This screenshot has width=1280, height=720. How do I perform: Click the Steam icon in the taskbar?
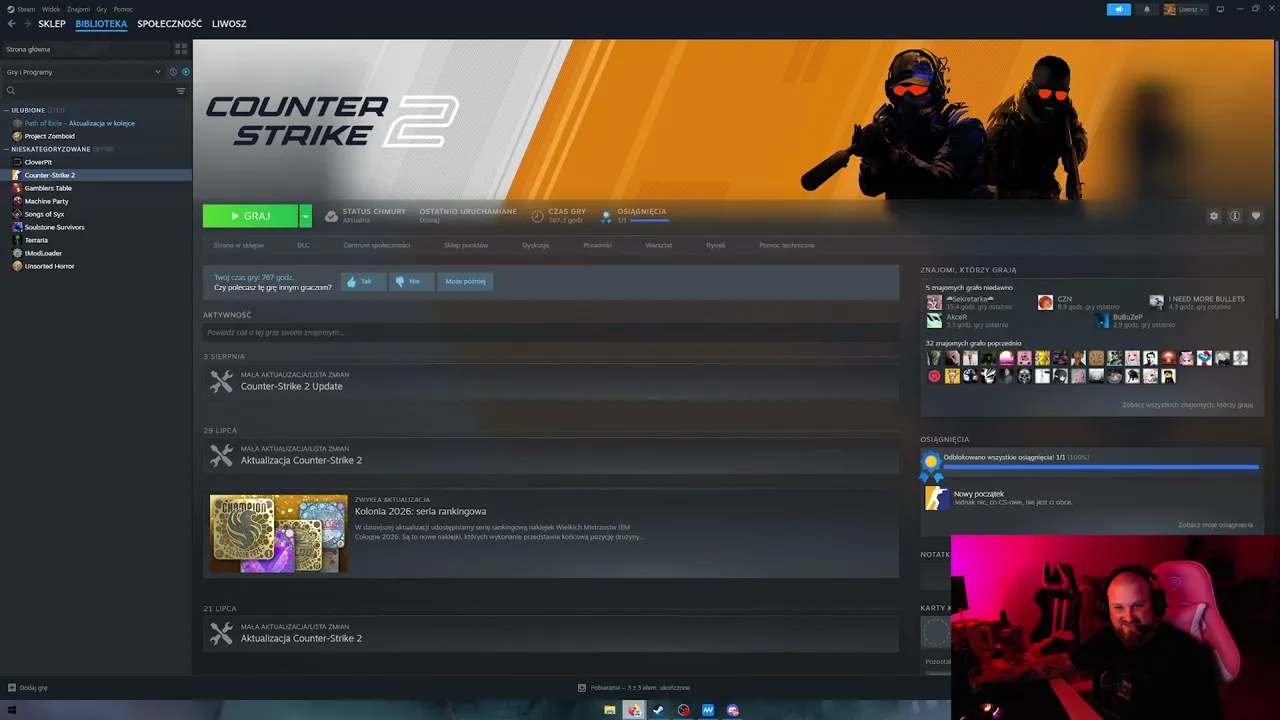coord(659,710)
